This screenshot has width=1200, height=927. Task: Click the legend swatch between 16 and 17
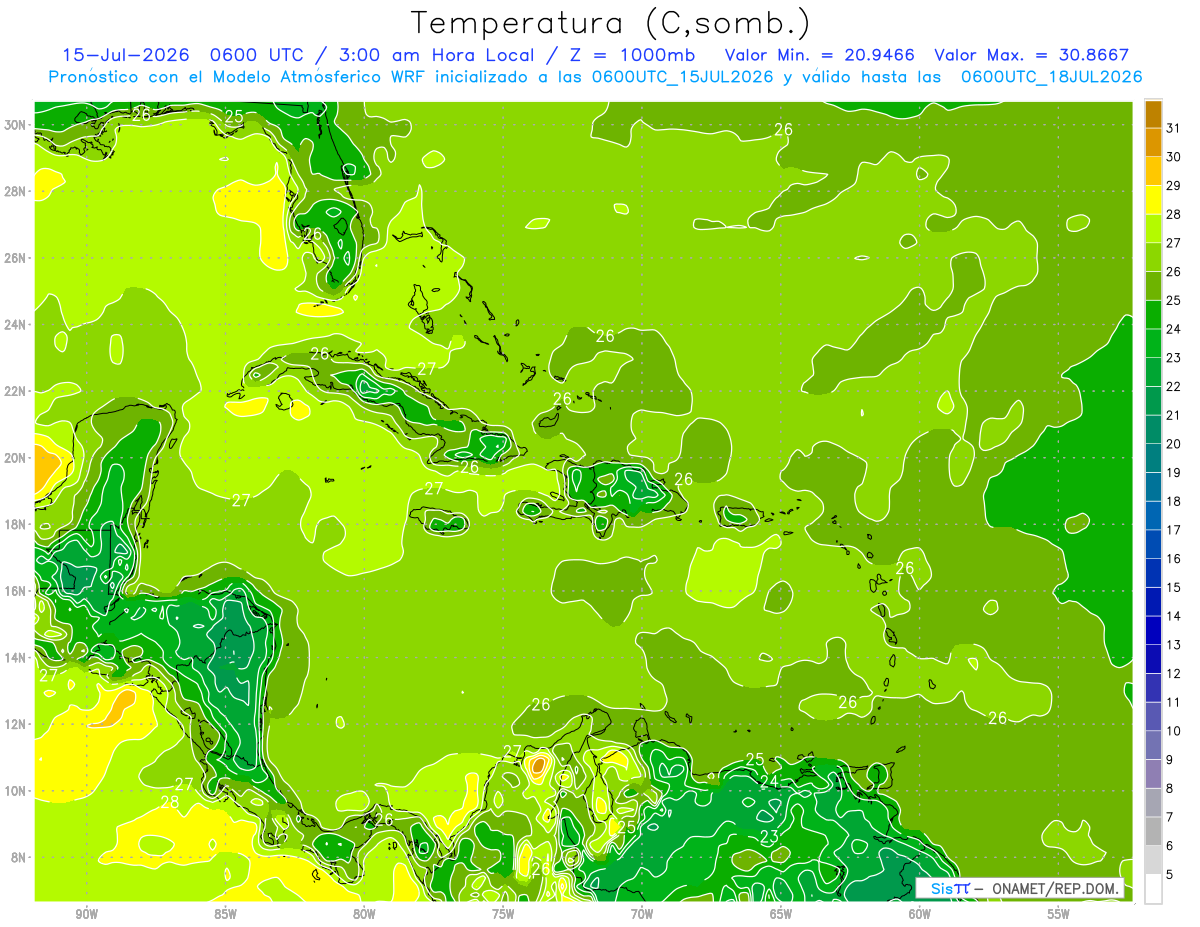click(x=1153, y=544)
